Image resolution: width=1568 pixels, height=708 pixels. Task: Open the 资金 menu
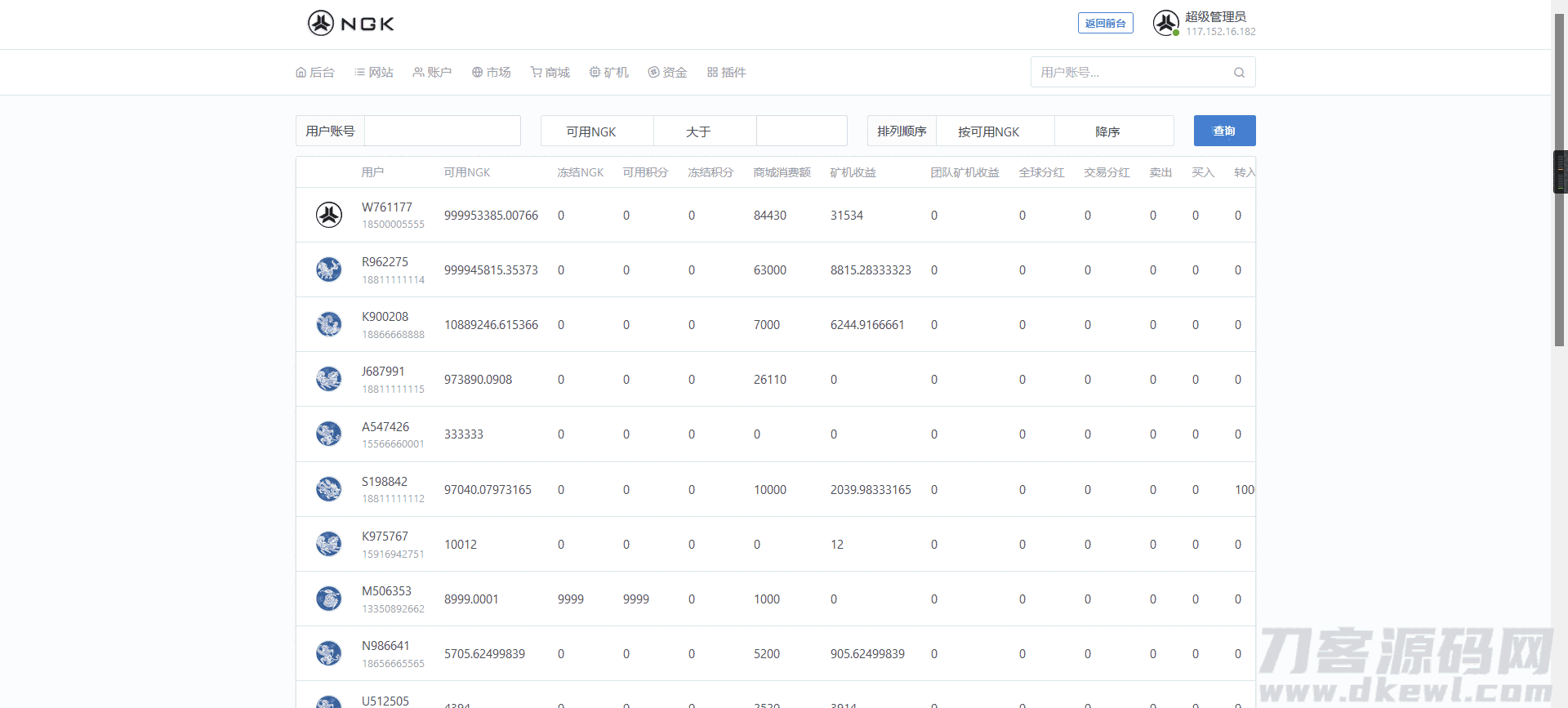point(667,73)
